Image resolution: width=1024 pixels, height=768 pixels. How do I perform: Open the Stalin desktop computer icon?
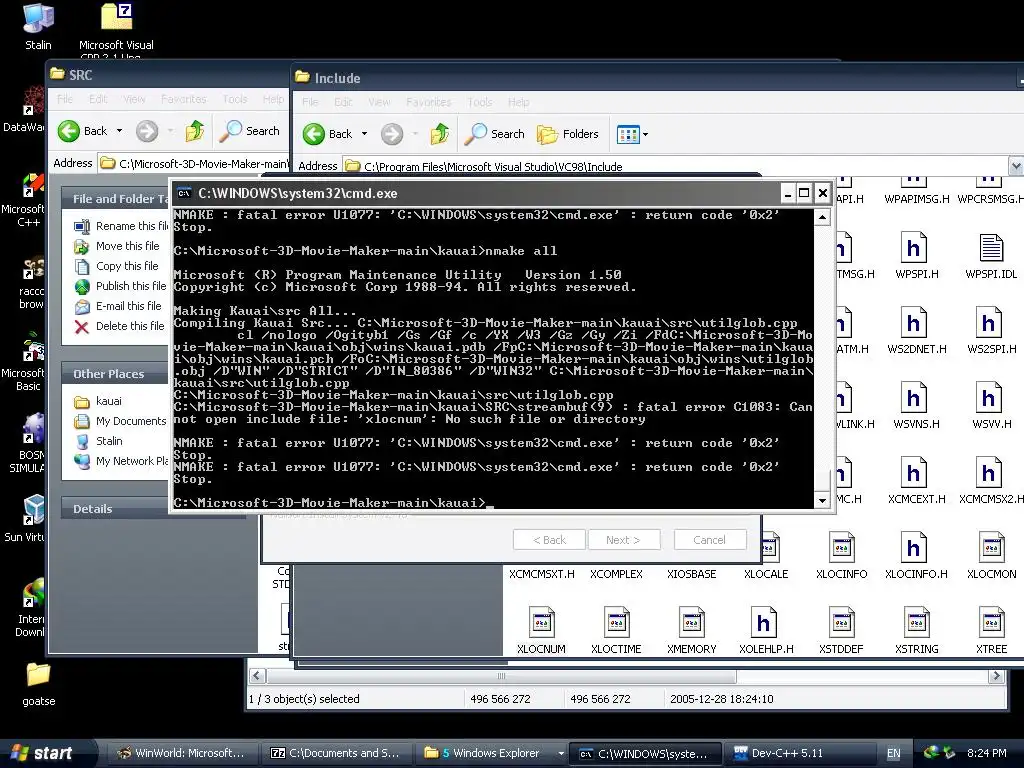click(x=38, y=26)
